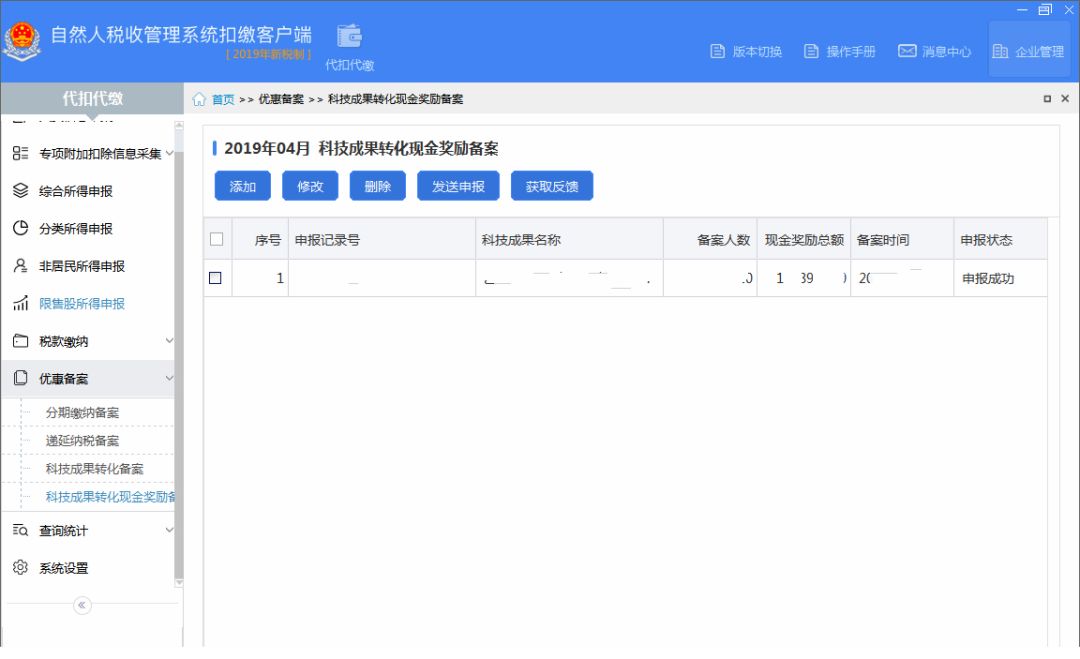Select 递延纳税备案 submenu item
This screenshot has height=659, width=1080.
(82, 441)
